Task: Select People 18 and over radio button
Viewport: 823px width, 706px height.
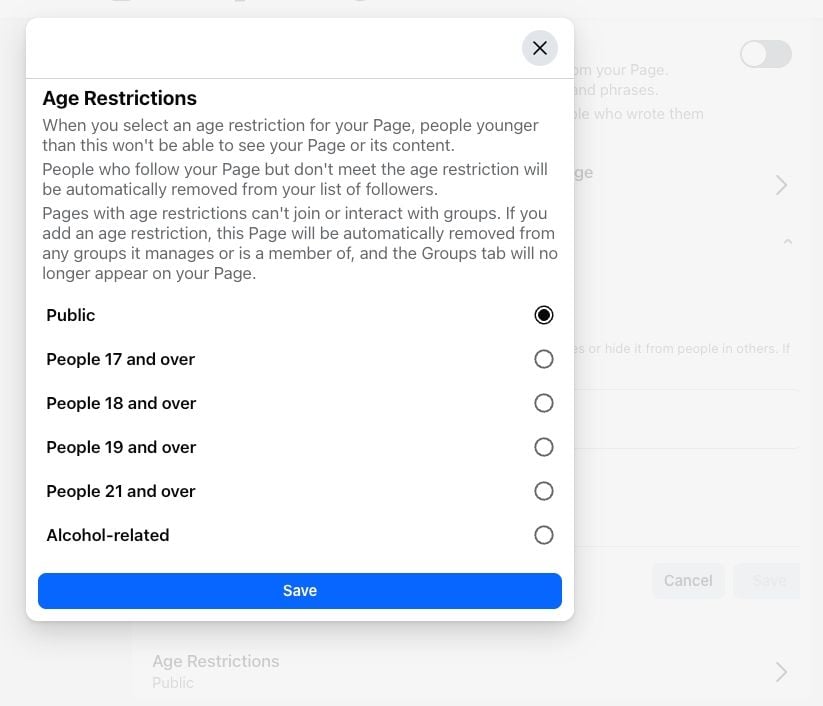Action: click(x=543, y=403)
